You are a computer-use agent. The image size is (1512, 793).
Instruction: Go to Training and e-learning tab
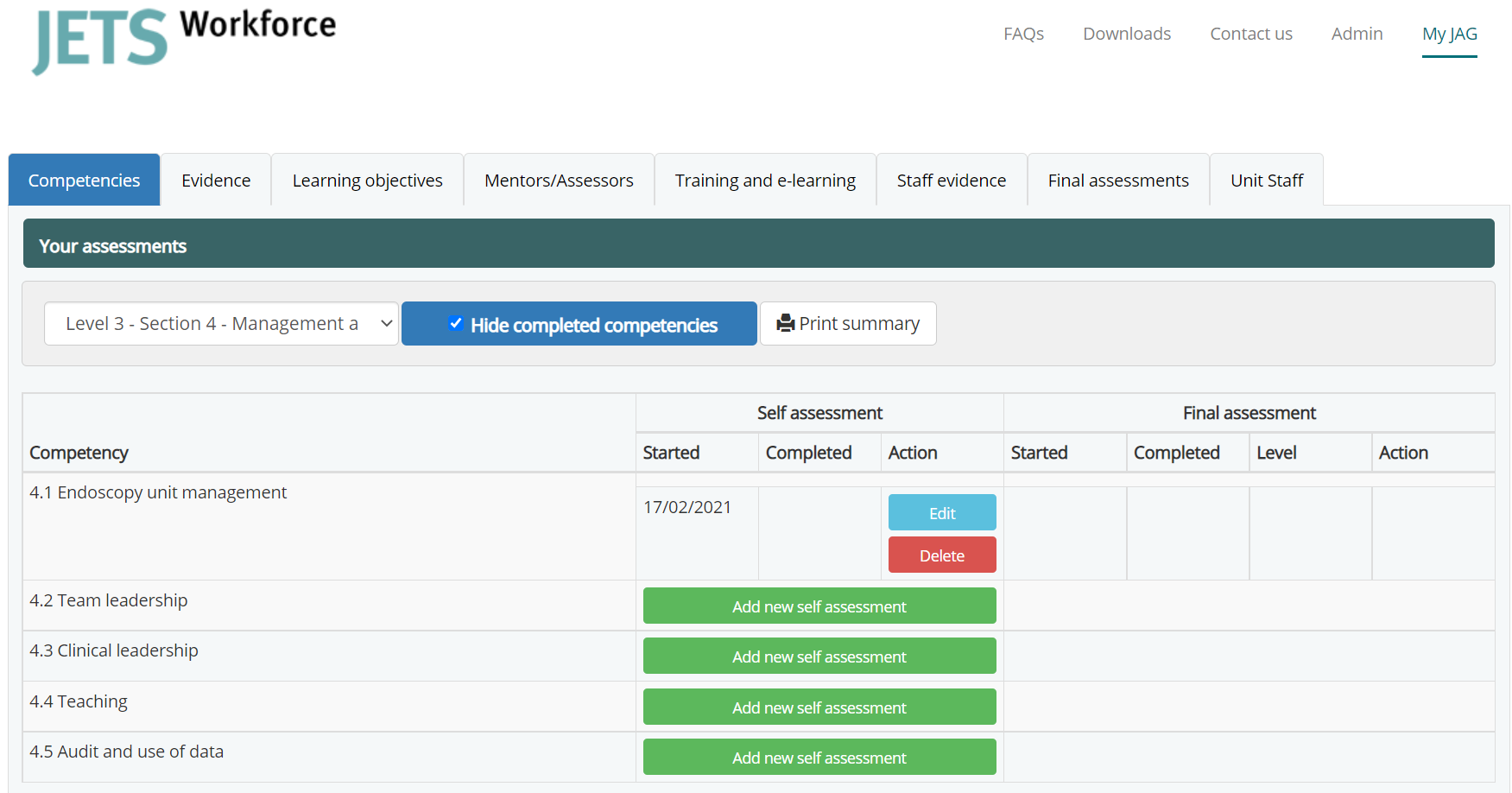click(x=765, y=181)
